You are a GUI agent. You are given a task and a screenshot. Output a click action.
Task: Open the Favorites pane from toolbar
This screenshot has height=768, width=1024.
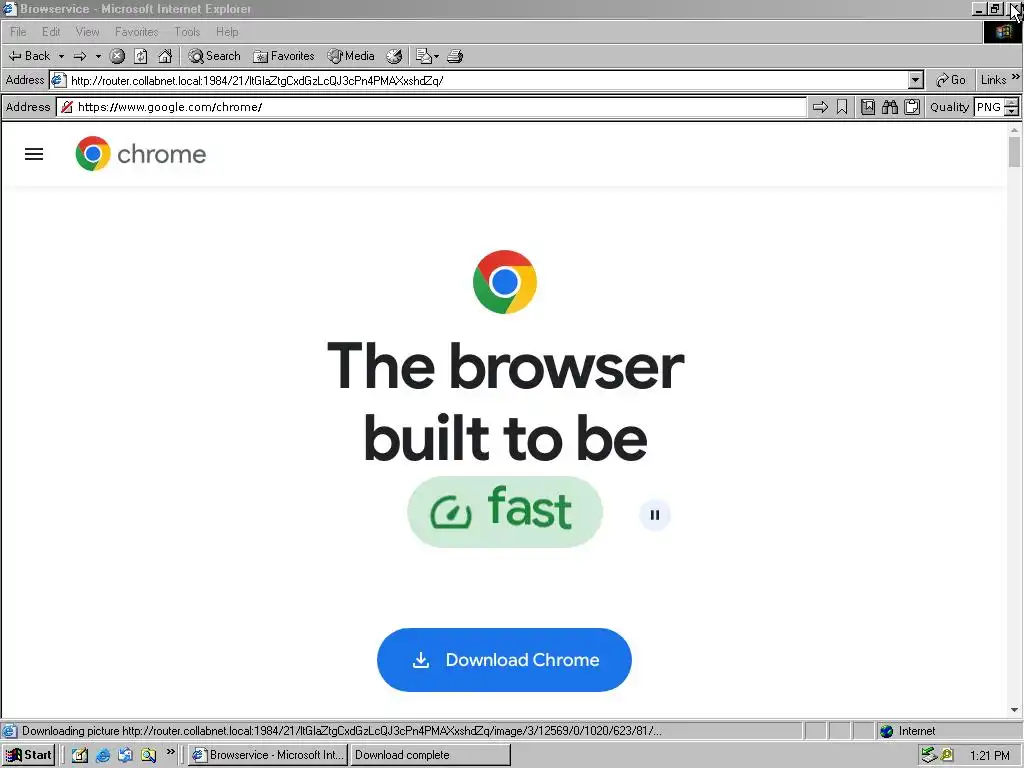(284, 56)
